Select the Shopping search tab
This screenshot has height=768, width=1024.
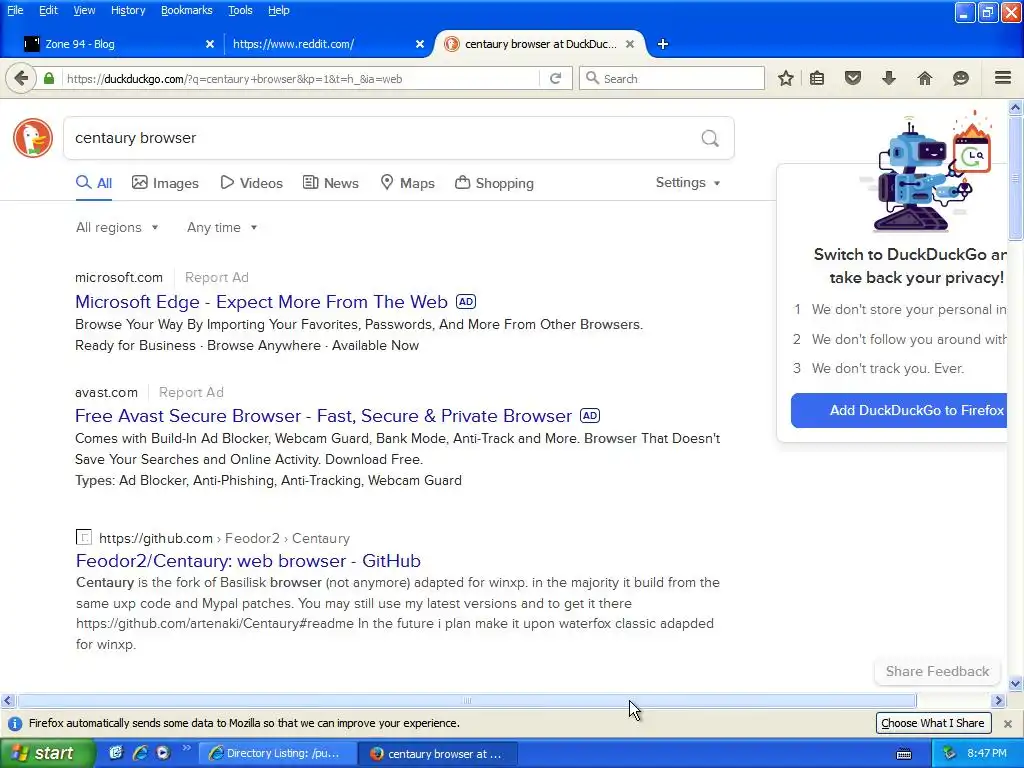click(494, 183)
